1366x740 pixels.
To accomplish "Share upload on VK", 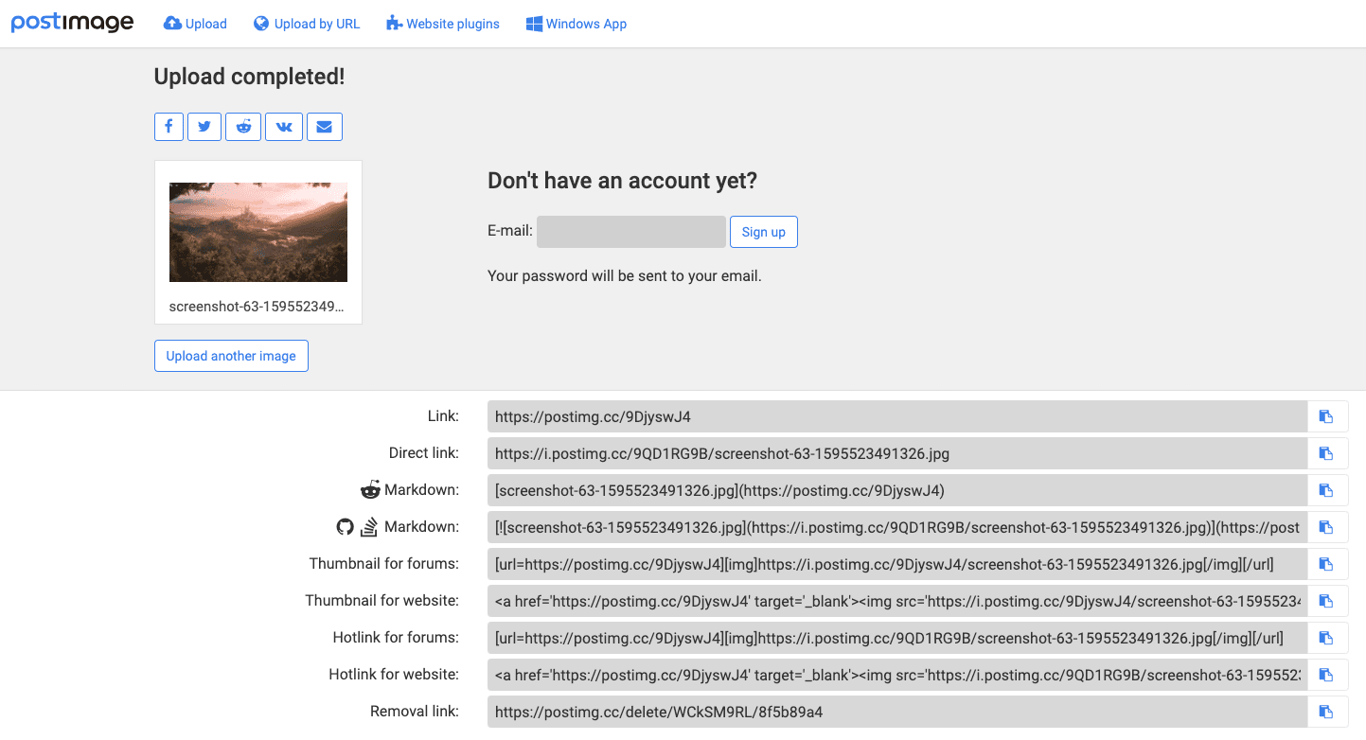I will (x=284, y=127).
